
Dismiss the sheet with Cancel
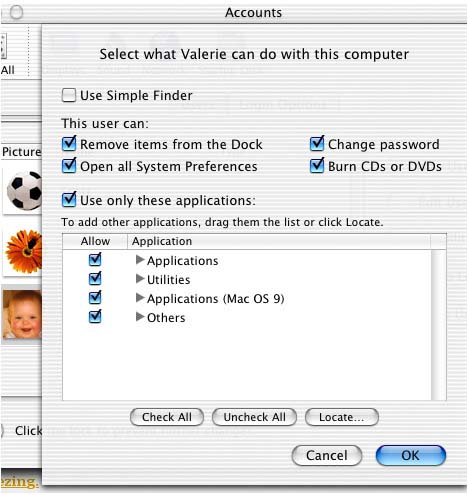click(x=327, y=455)
